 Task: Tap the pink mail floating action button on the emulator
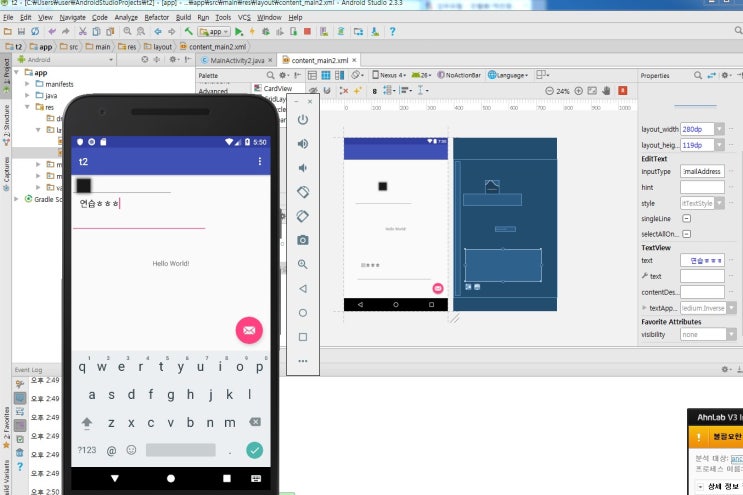pos(249,331)
